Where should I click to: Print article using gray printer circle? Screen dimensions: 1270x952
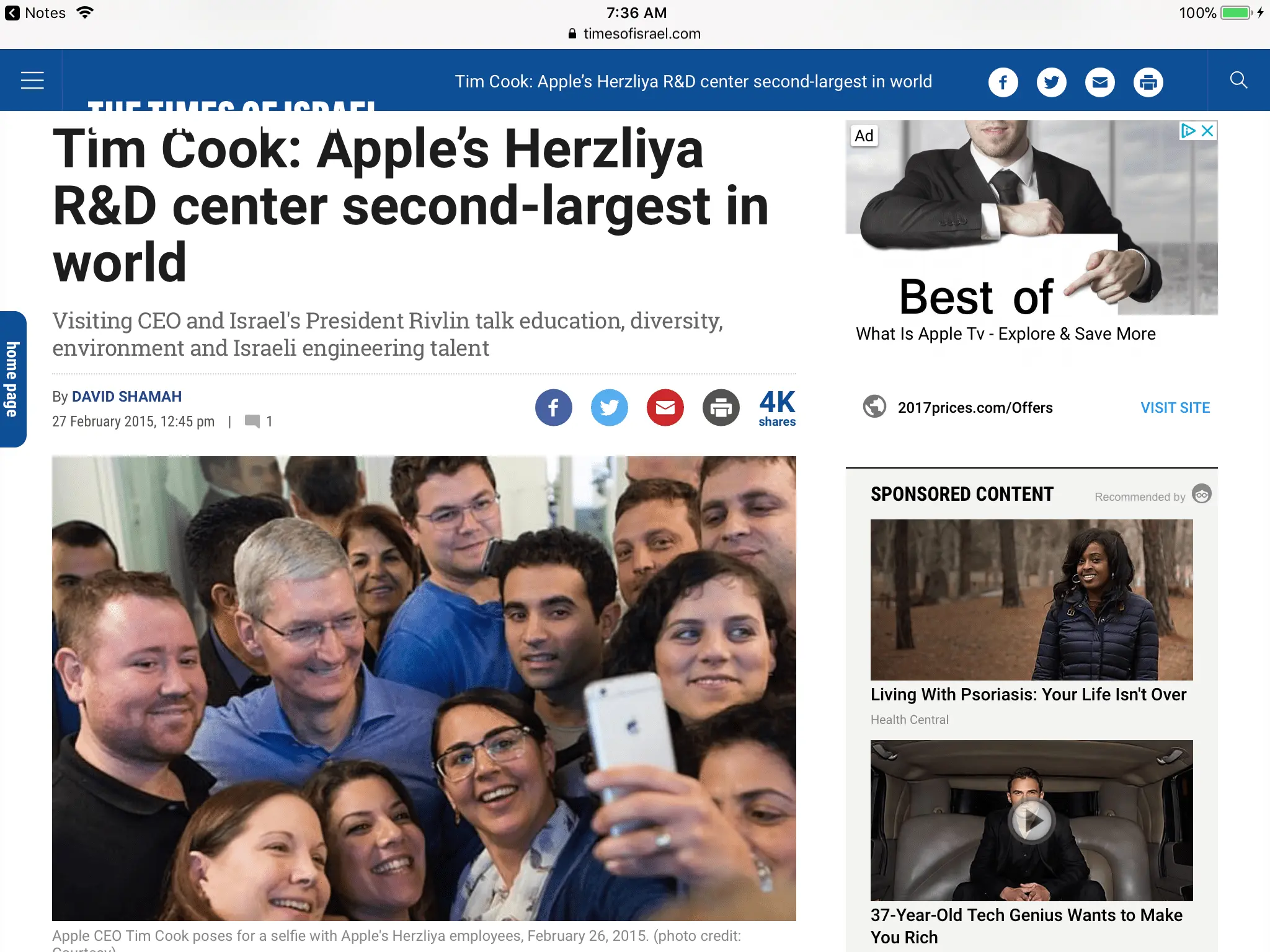721,407
